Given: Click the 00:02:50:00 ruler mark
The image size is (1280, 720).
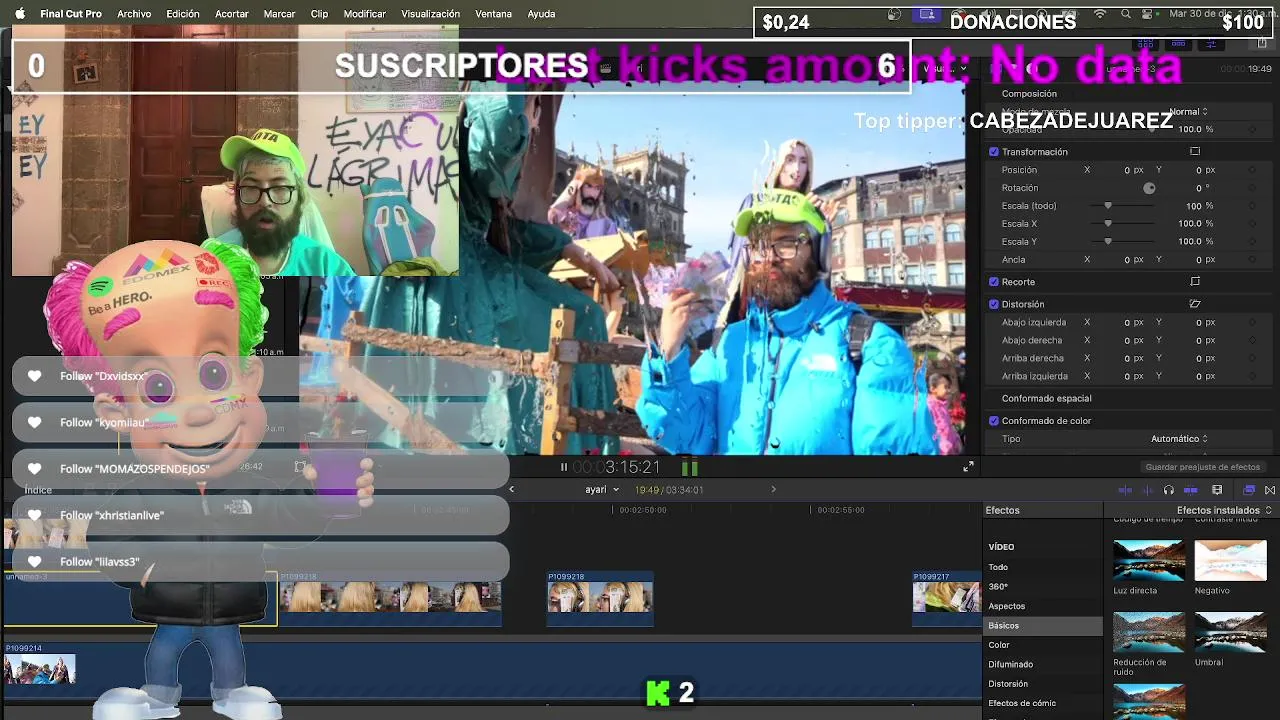Looking at the screenshot, I should (x=642, y=510).
